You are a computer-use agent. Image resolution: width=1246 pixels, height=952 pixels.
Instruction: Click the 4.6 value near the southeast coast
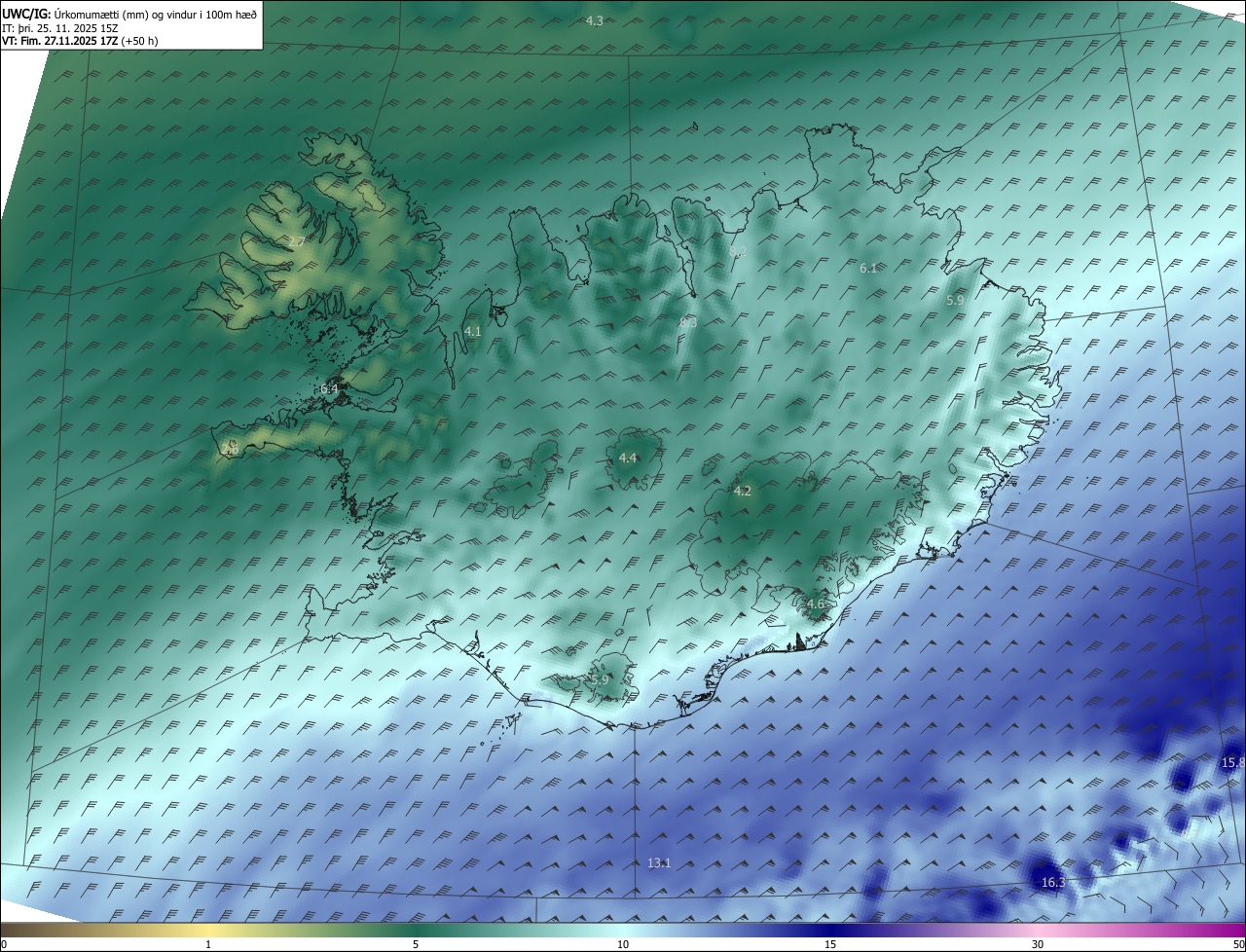pos(815,604)
